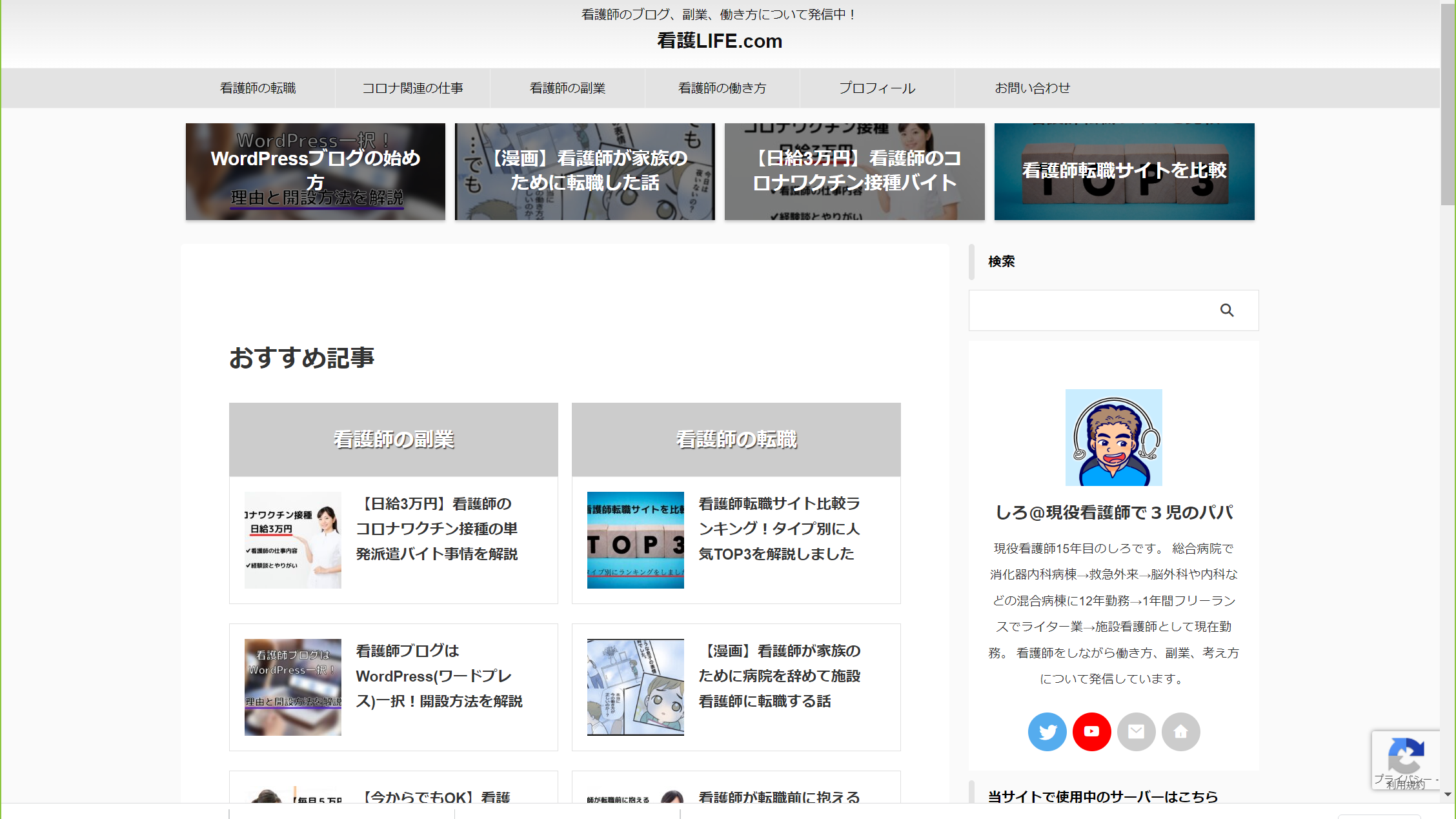Open article 看護師転職サイト比較ランキング
This screenshot has width=1456, height=819.
tap(780, 529)
